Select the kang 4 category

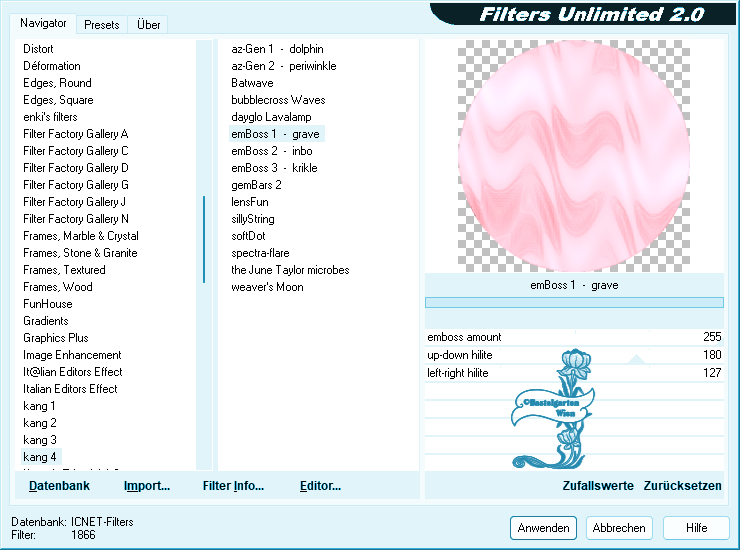pyautogui.click(x=40, y=457)
